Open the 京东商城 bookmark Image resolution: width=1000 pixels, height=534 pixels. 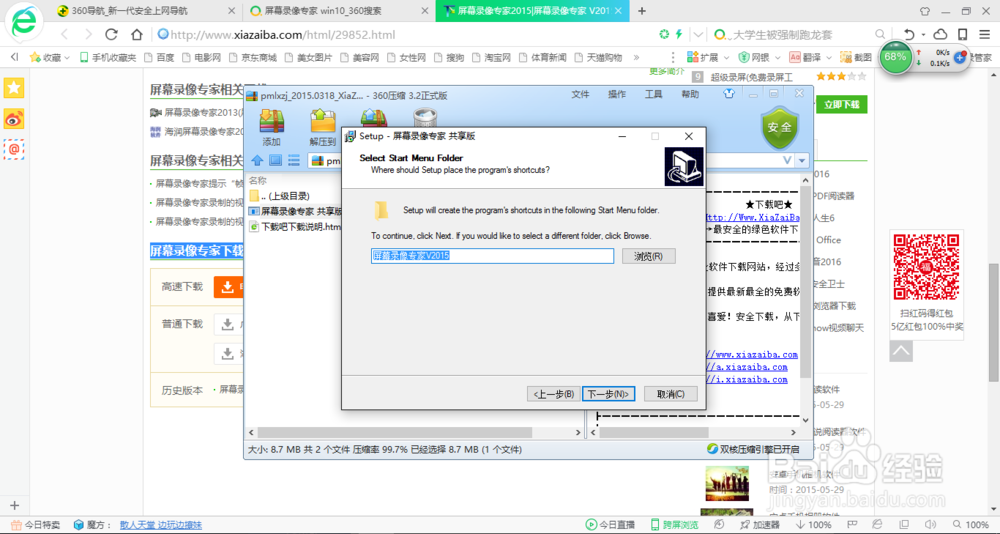click(253, 57)
